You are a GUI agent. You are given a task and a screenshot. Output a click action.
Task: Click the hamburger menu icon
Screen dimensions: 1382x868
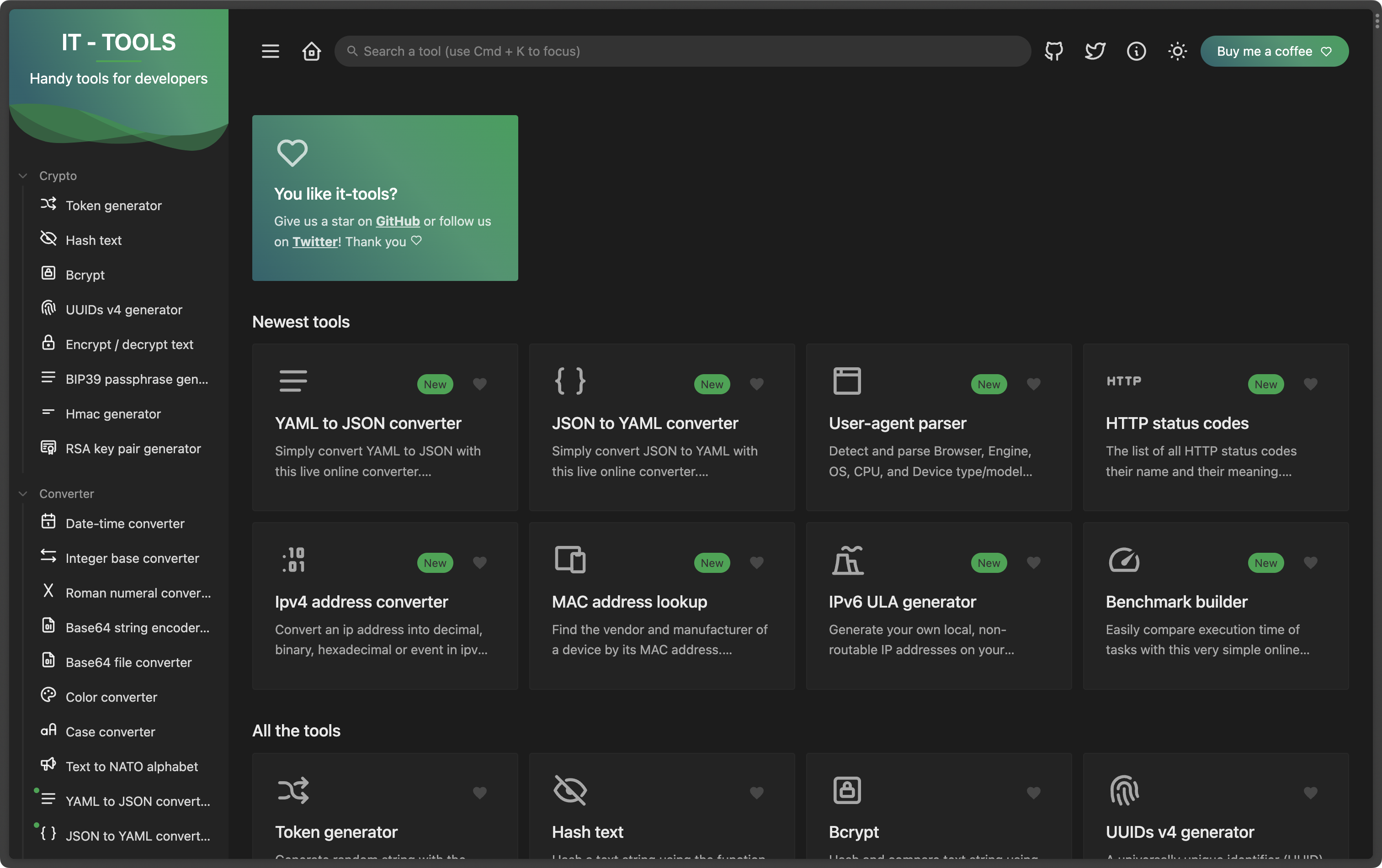click(x=270, y=51)
